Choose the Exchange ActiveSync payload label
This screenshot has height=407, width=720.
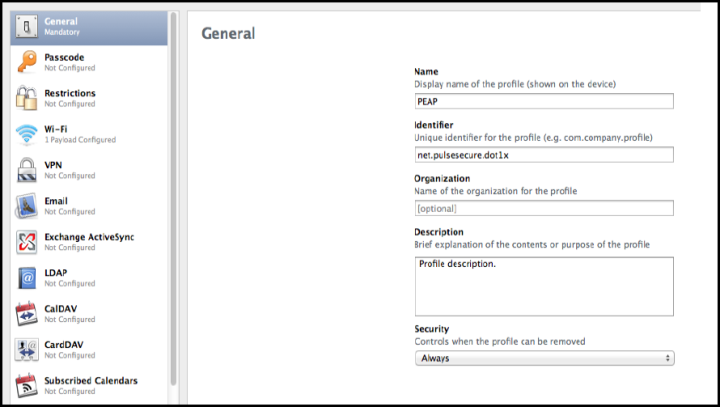[89, 237]
